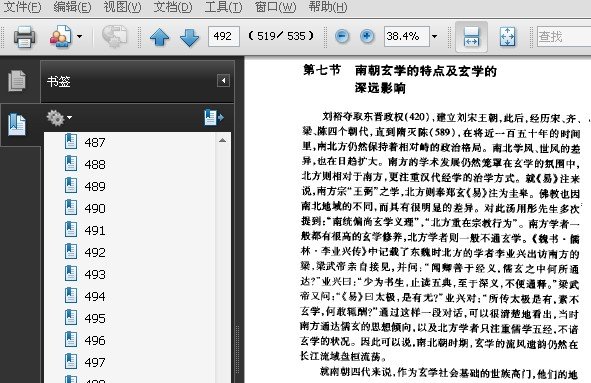Open the 窗口(W) menu
Screen dimensions: 591x383
[x=275, y=7]
